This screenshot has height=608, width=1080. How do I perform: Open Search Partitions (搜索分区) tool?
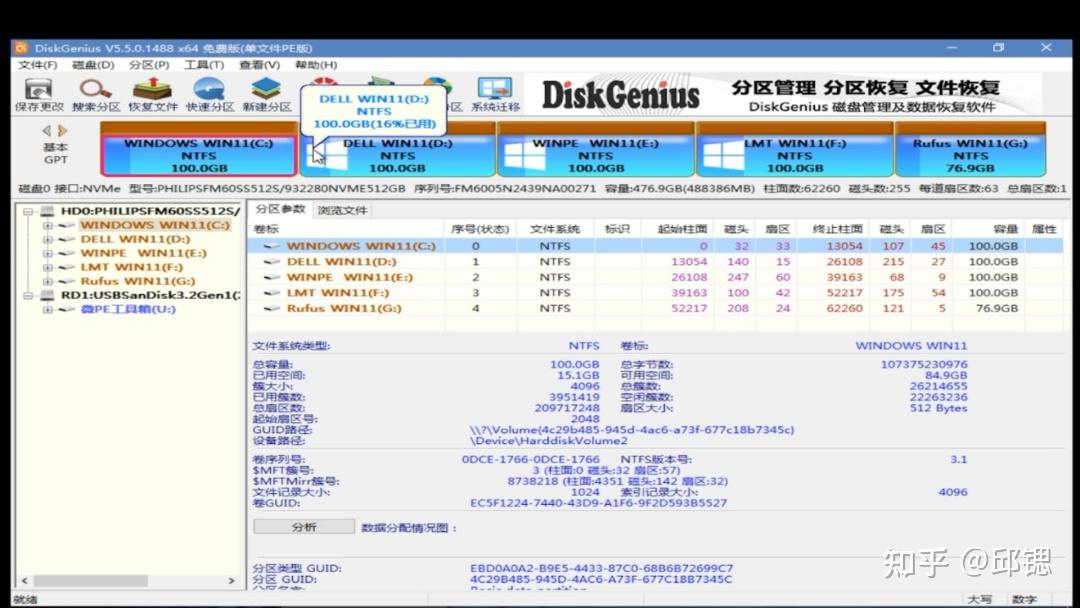(96, 95)
